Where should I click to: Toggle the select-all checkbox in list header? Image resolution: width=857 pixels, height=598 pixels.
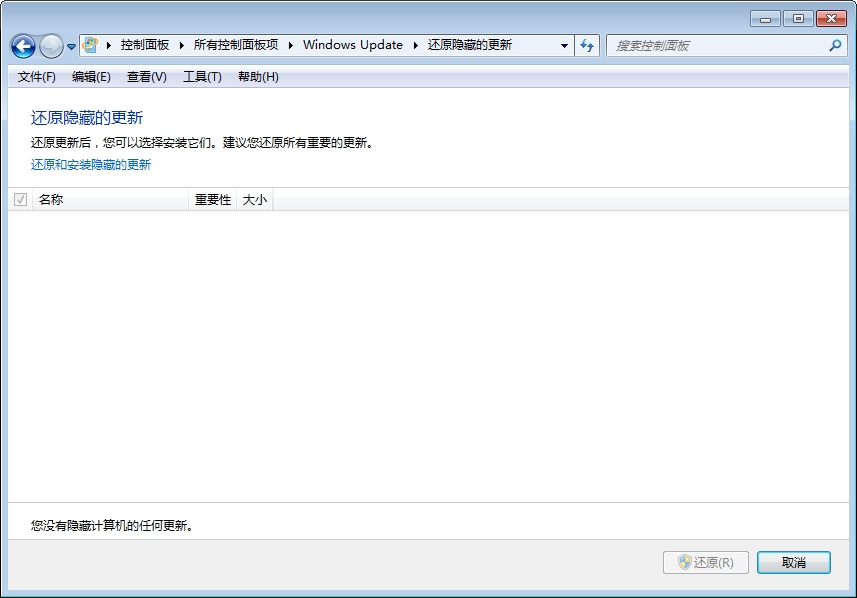click(x=20, y=200)
